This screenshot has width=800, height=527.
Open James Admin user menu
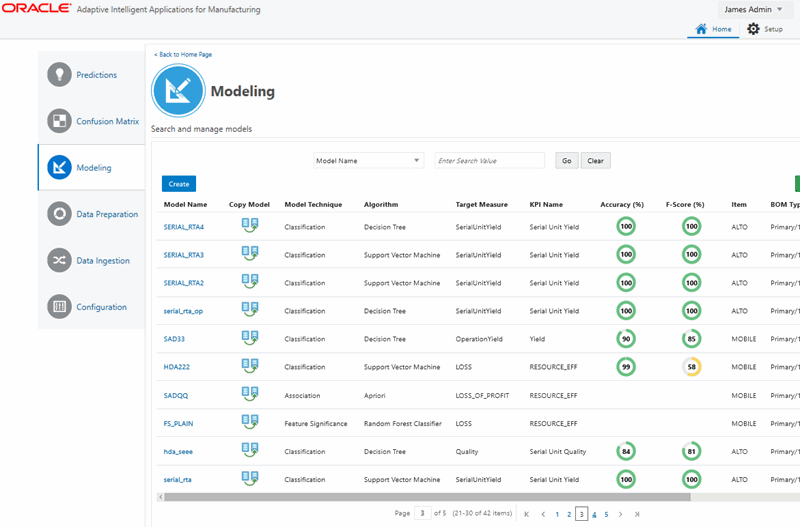point(753,9)
